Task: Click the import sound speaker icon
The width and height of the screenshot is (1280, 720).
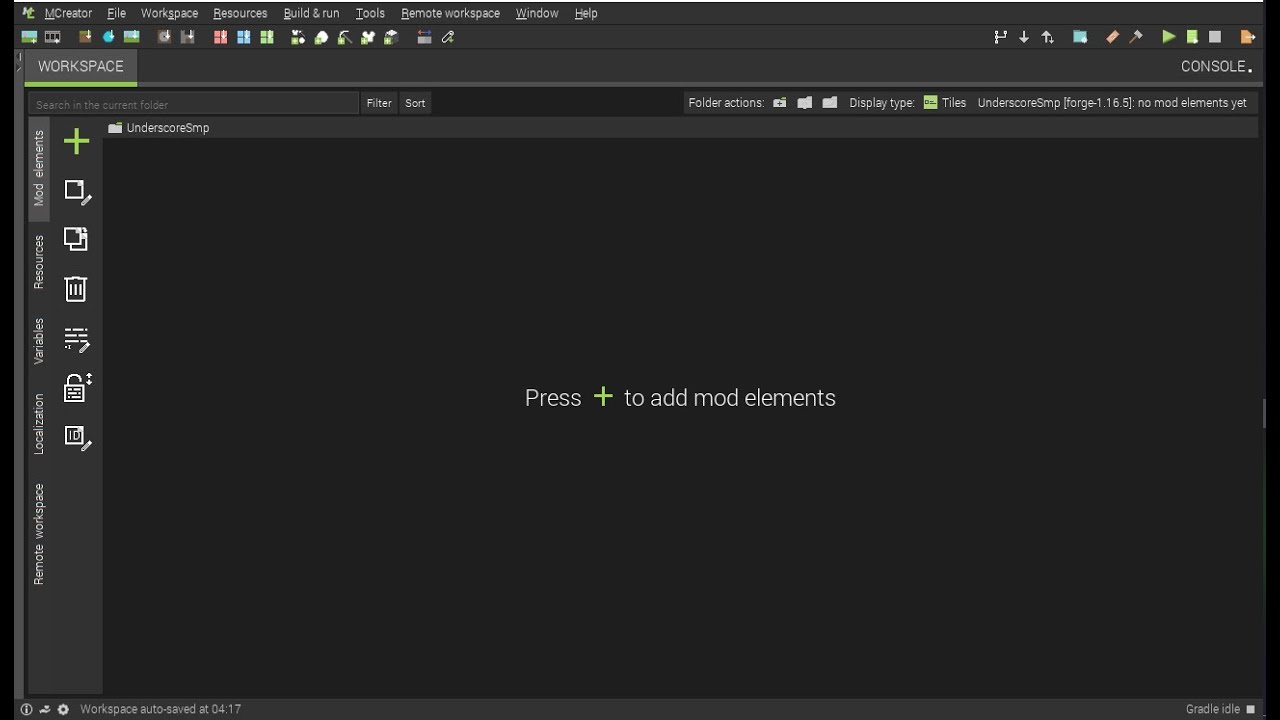Action: click(x=164, y=37)
